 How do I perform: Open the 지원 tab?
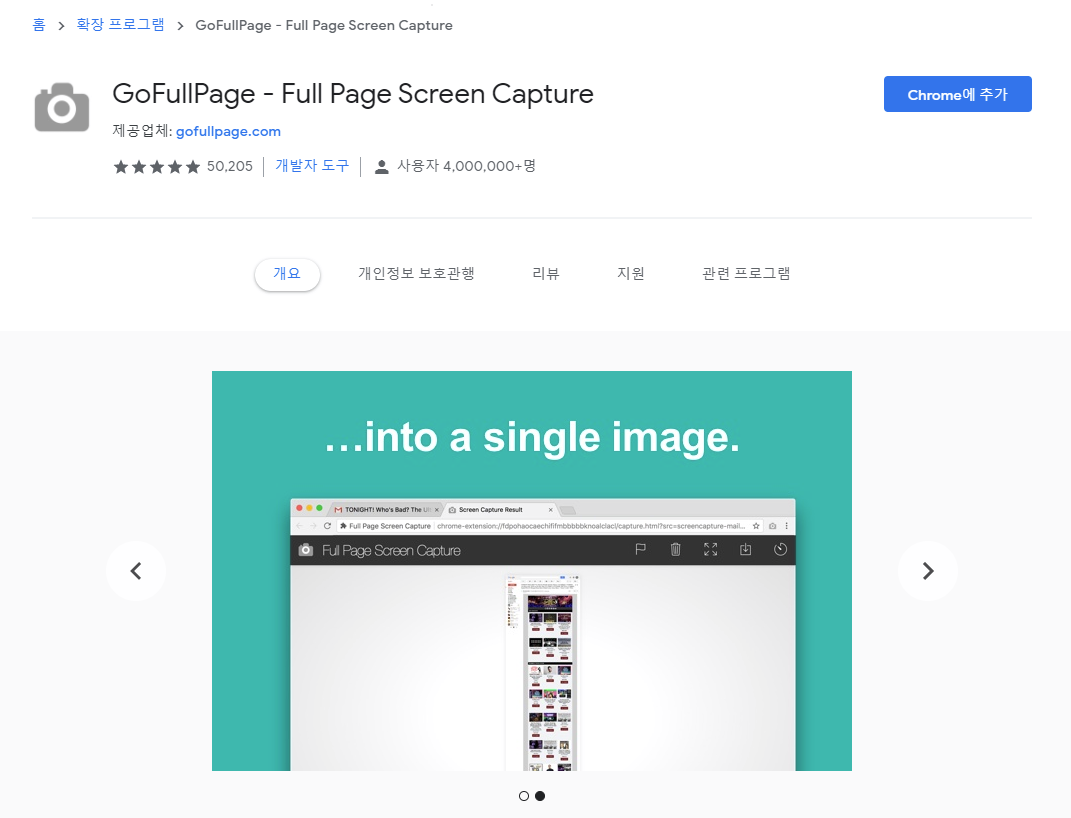point(630,274)
